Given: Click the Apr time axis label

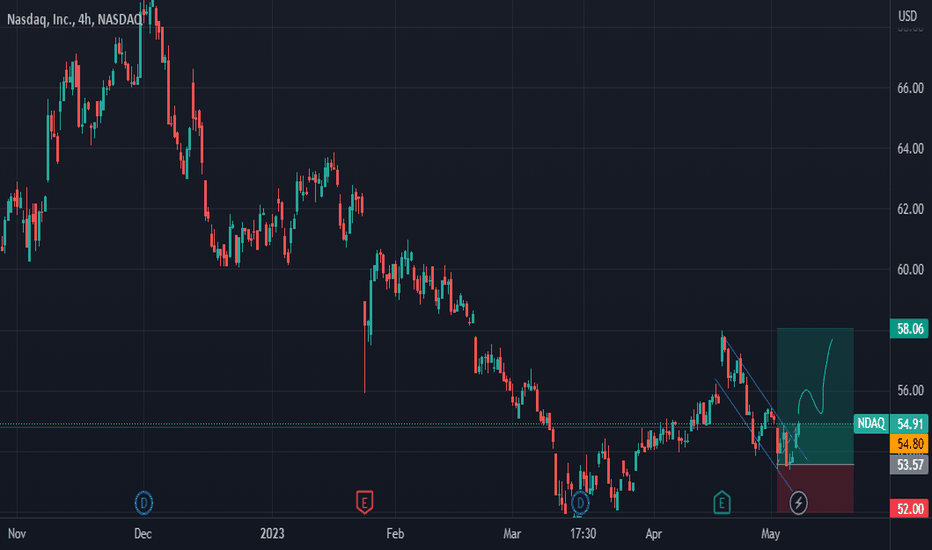Looking at the screenshot, I should click(653, 534).
